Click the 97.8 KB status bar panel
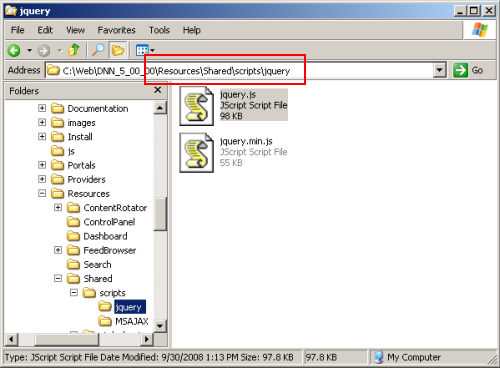The image size is (500, 368). (x=335, y=357)
